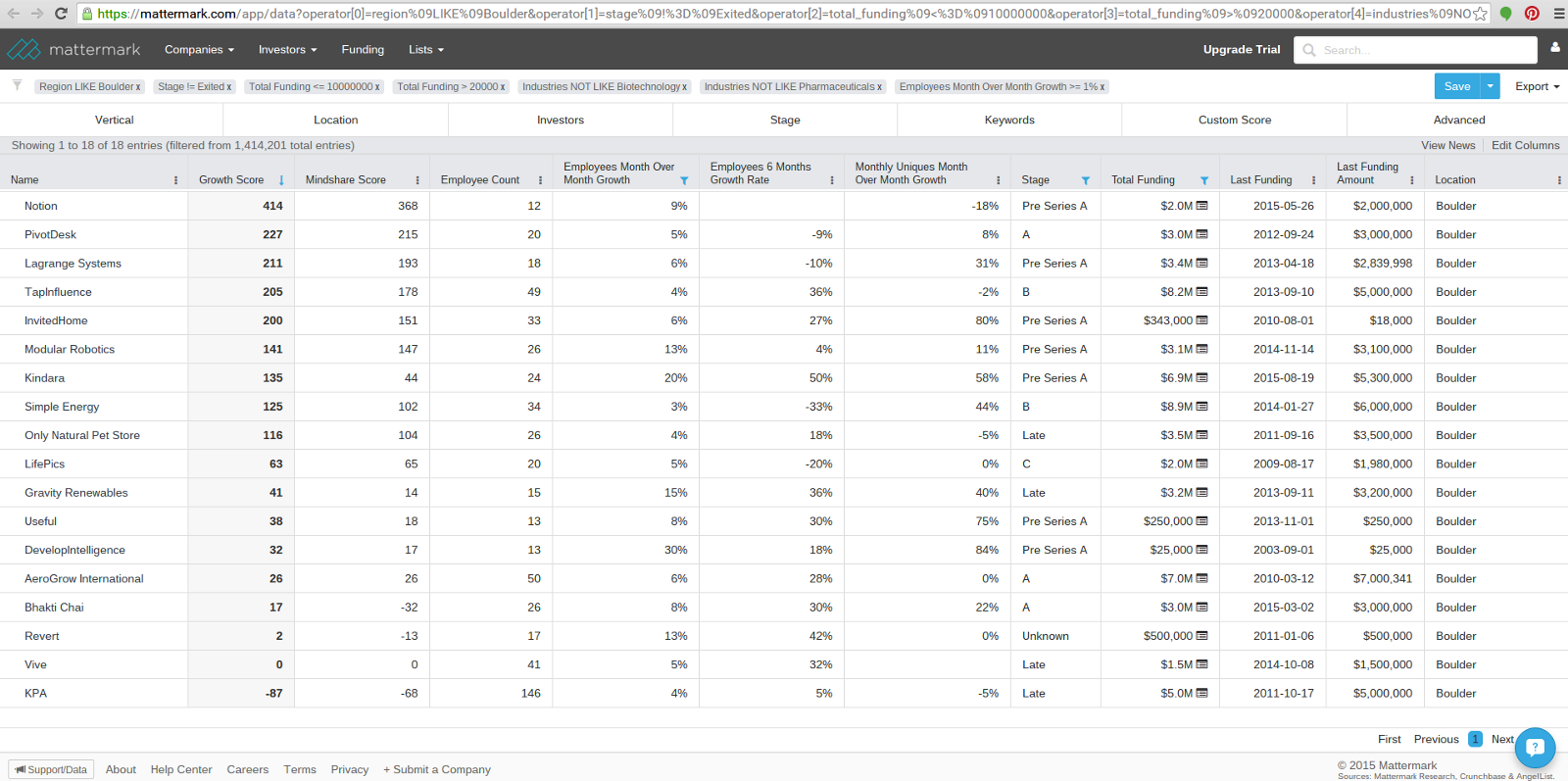Expand the Companies dropdown menu

point(199,49)
